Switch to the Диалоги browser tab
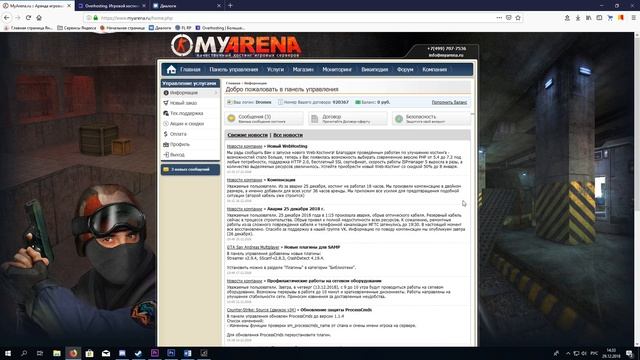The height and width of the screenshot is (360, 640). click(x=187, y=6)
